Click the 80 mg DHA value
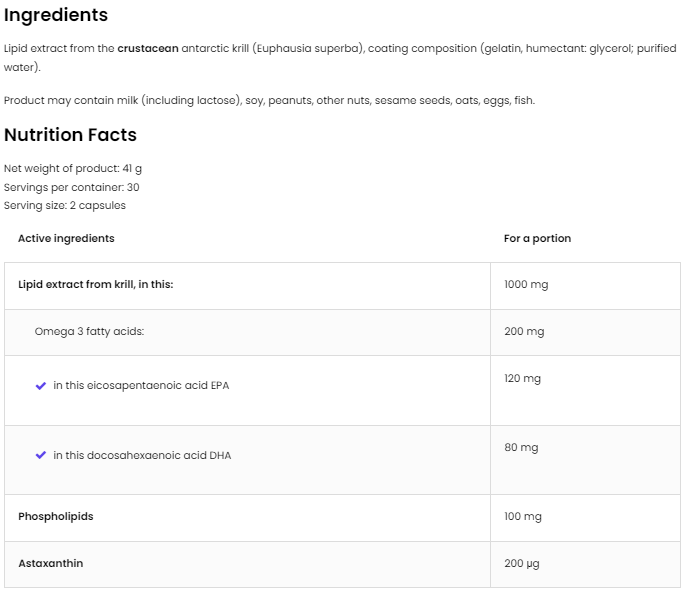Image resolution: width=686 pixels, height=595 pixels. tap(521, 447)
